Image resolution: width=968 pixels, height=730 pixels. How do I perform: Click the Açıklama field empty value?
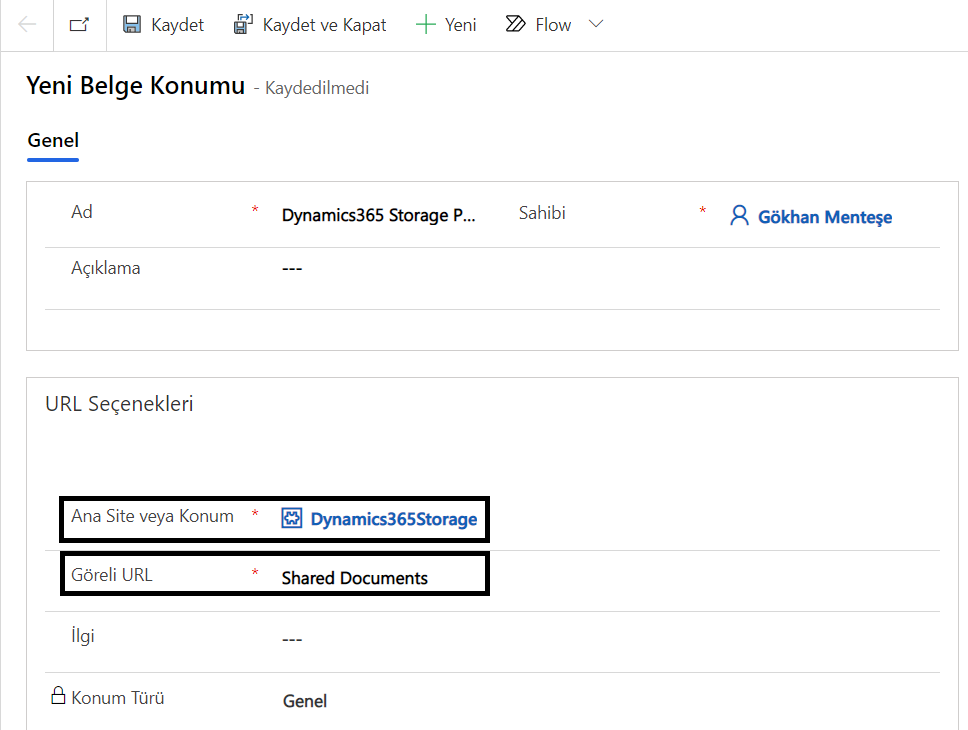[292, 269]
